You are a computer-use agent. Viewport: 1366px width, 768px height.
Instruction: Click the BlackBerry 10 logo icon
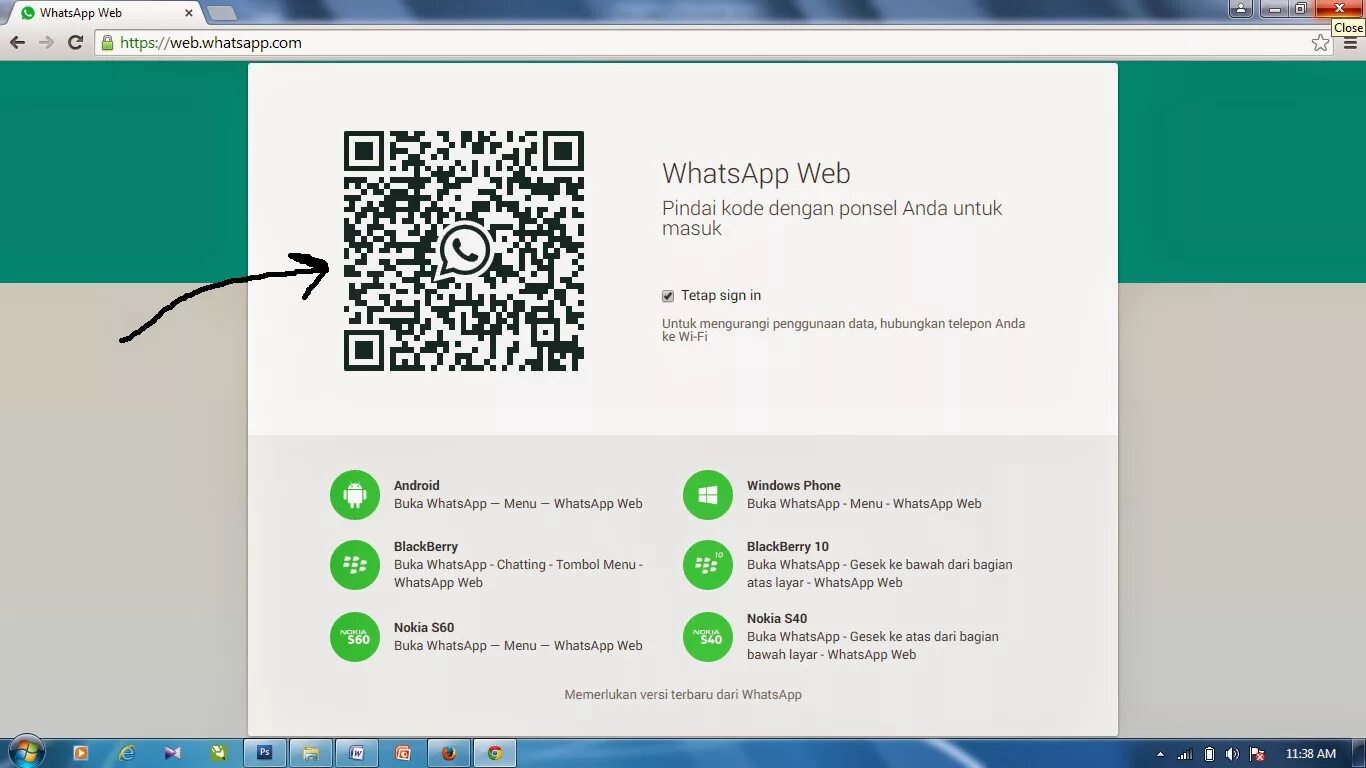pyautogui.click(x=708, y=565)
